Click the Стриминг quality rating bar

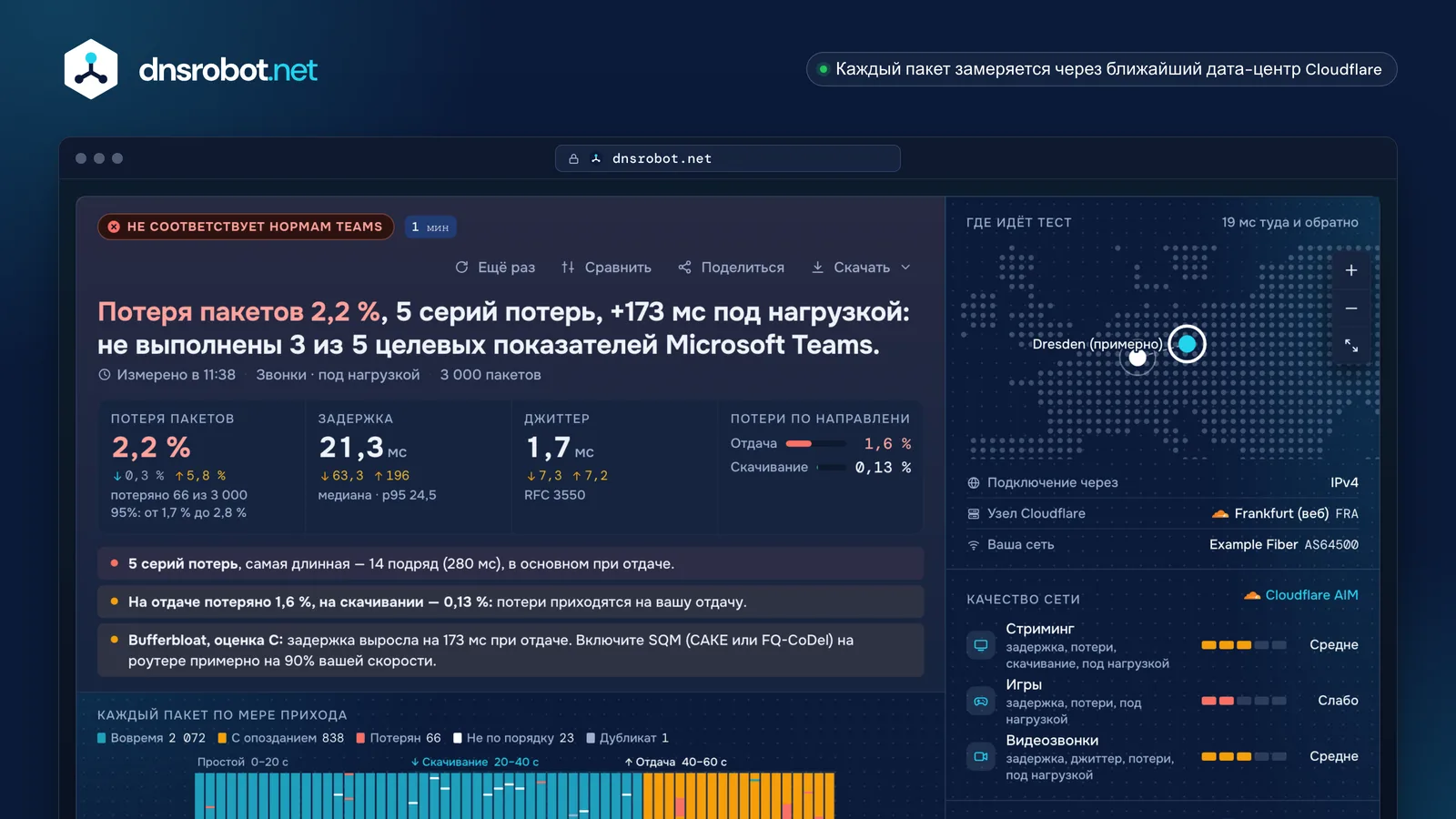click(x=1244, y=645)
